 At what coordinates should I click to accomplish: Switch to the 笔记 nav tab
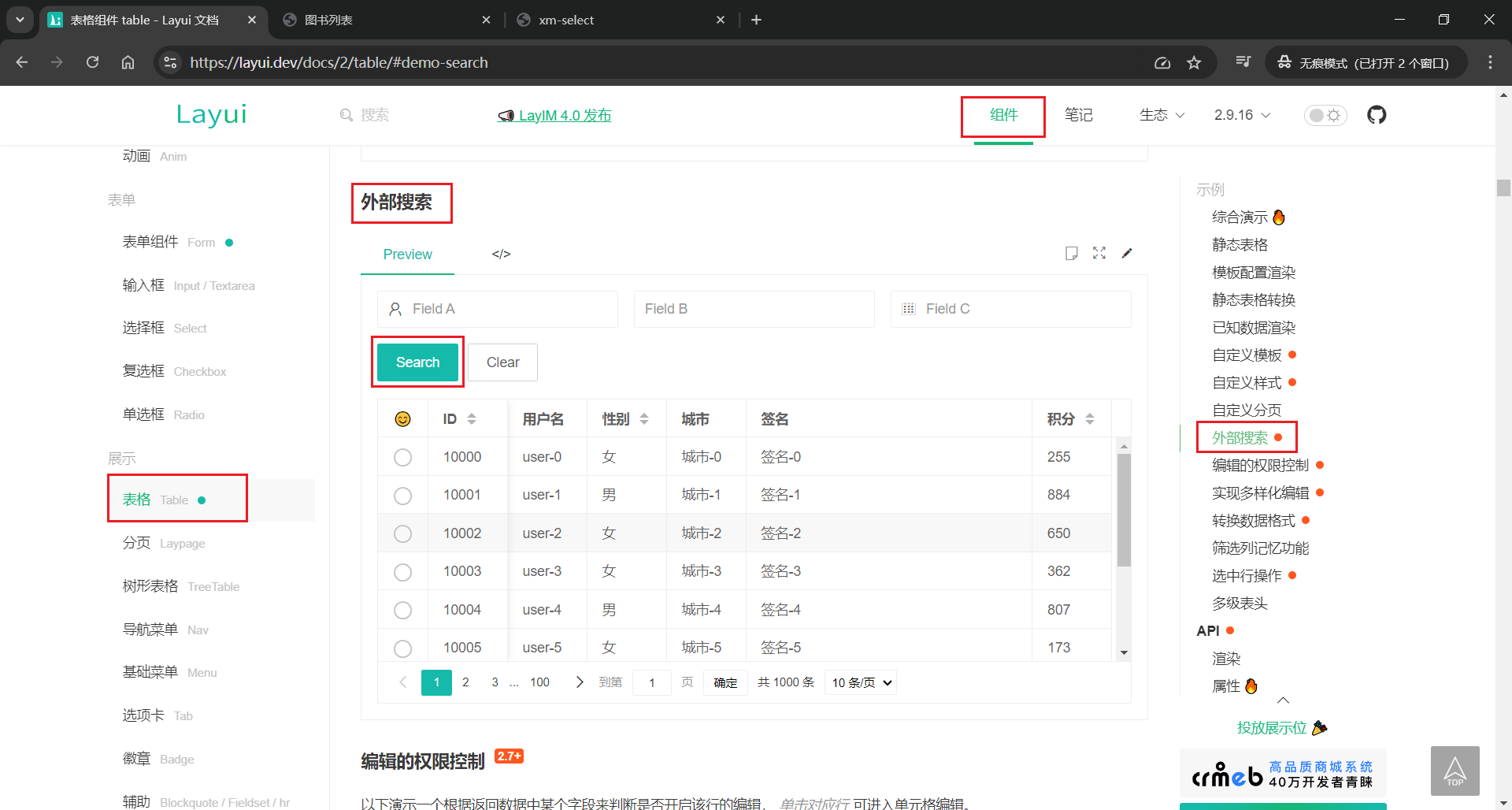tap(1078, 115)
